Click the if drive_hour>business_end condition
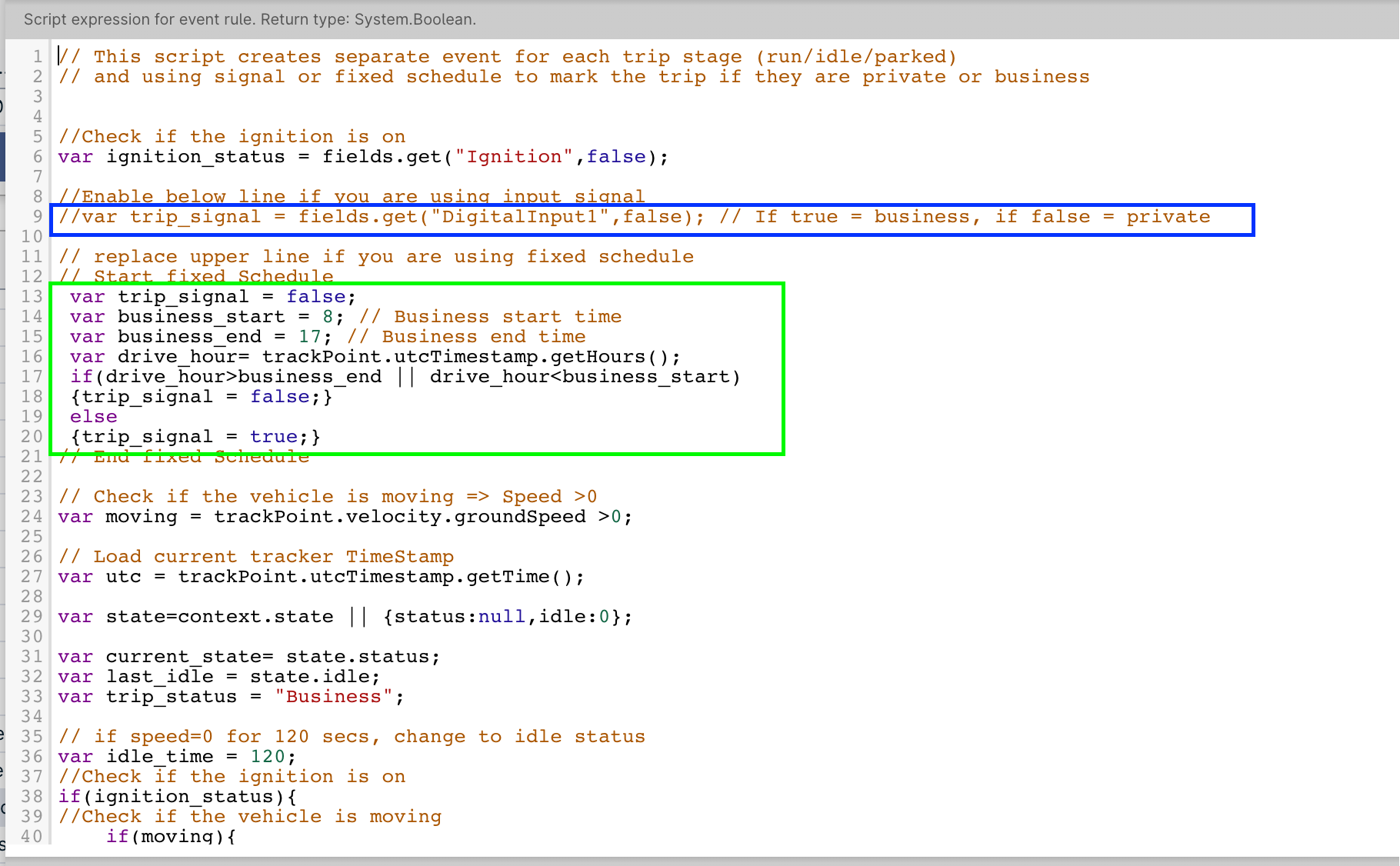Image resolution: width=1400 pixels, height=866 pixels. (405, 377)
